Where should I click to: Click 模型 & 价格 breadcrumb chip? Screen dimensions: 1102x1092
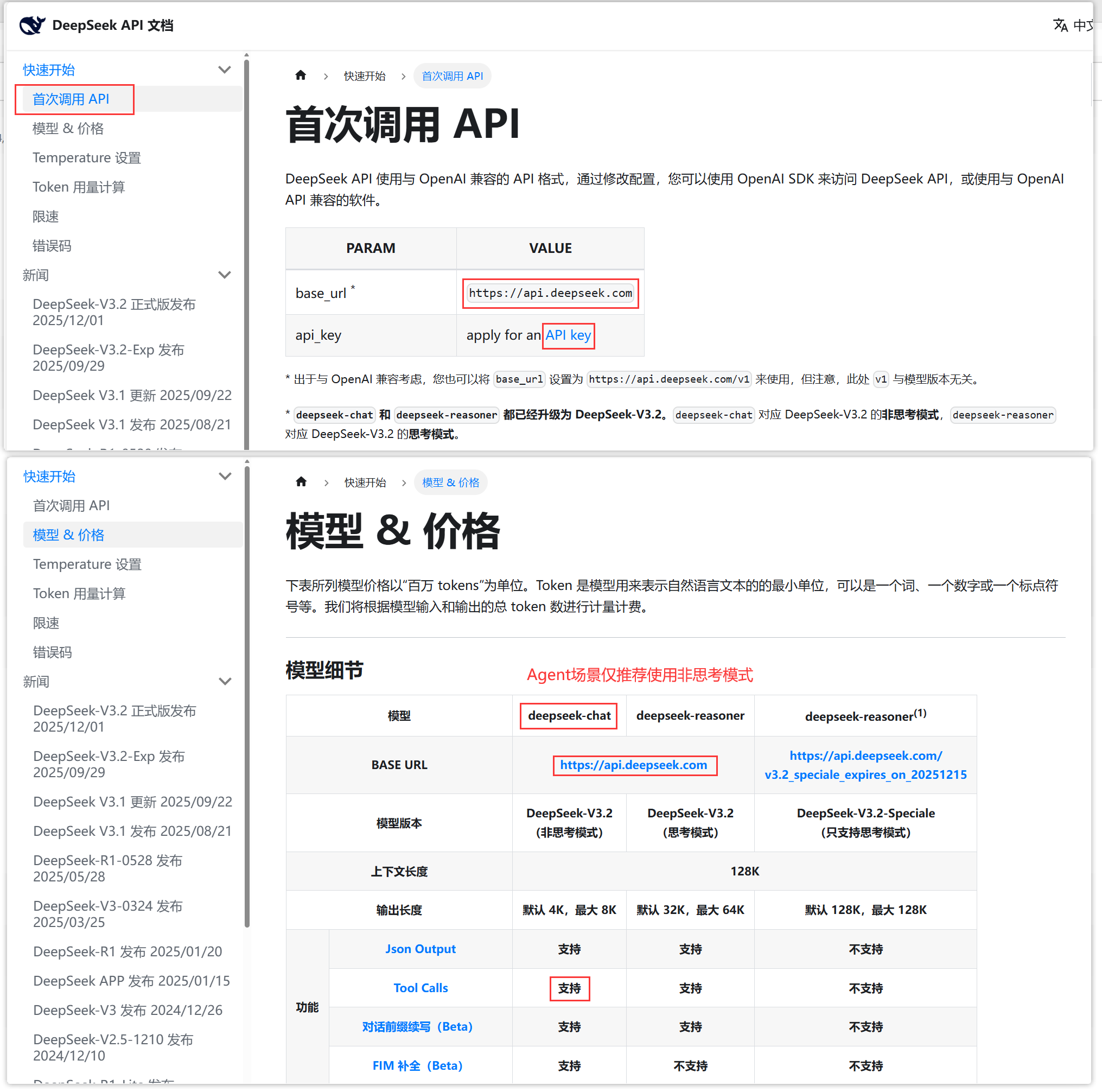(450, 482)
